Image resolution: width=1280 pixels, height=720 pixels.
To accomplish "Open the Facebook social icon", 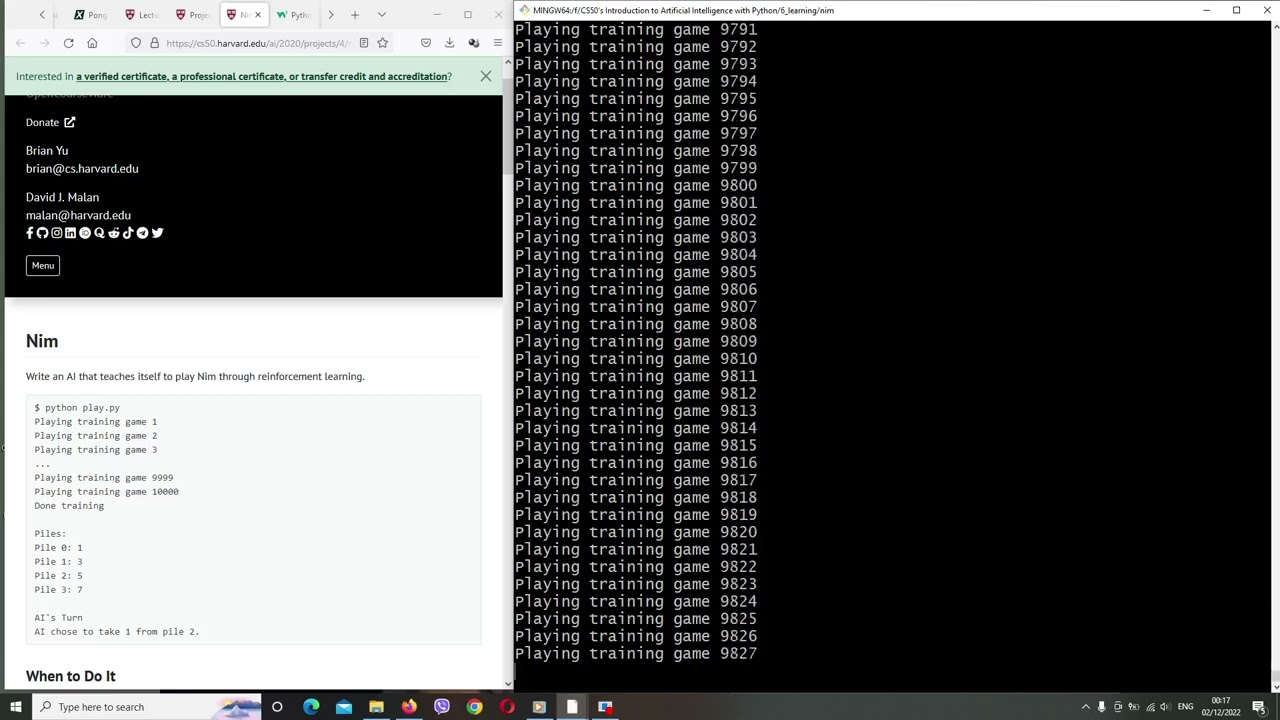I will tap(30, 233).
